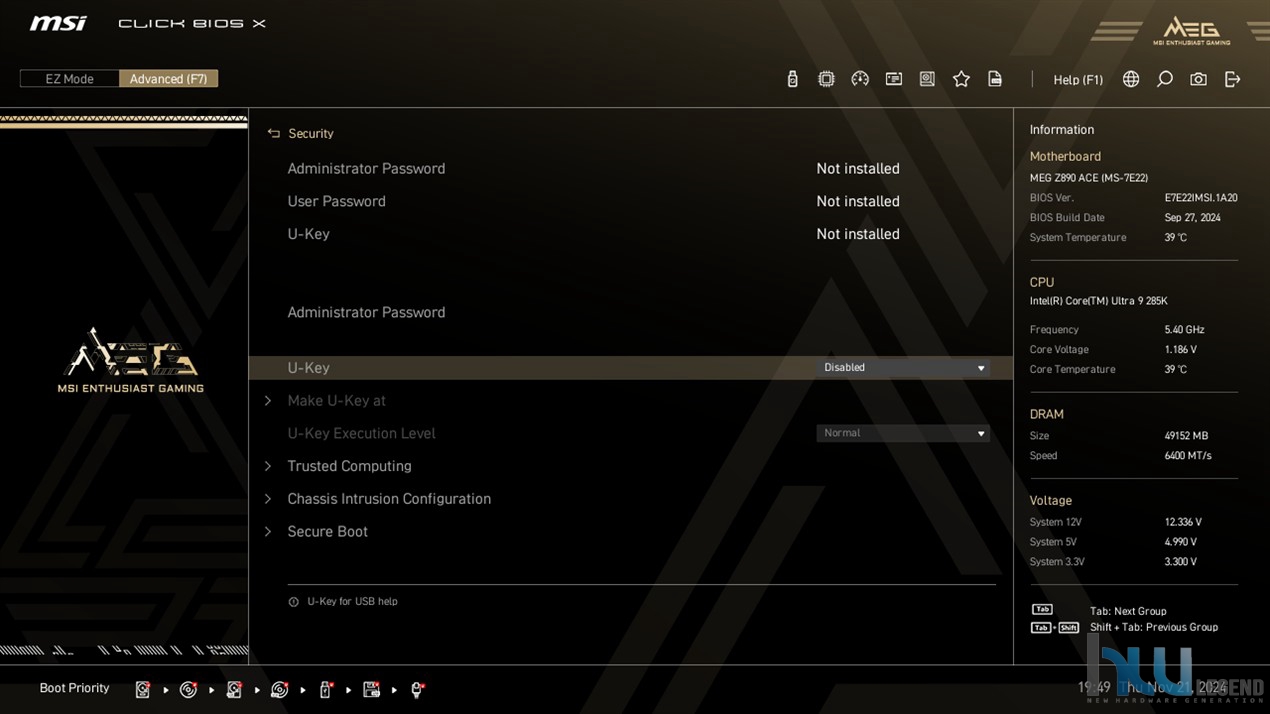Viewport: 1270px width, 714px height.
Task: Click the System 5V reading 4.990 V
Action: (1181, 542)
